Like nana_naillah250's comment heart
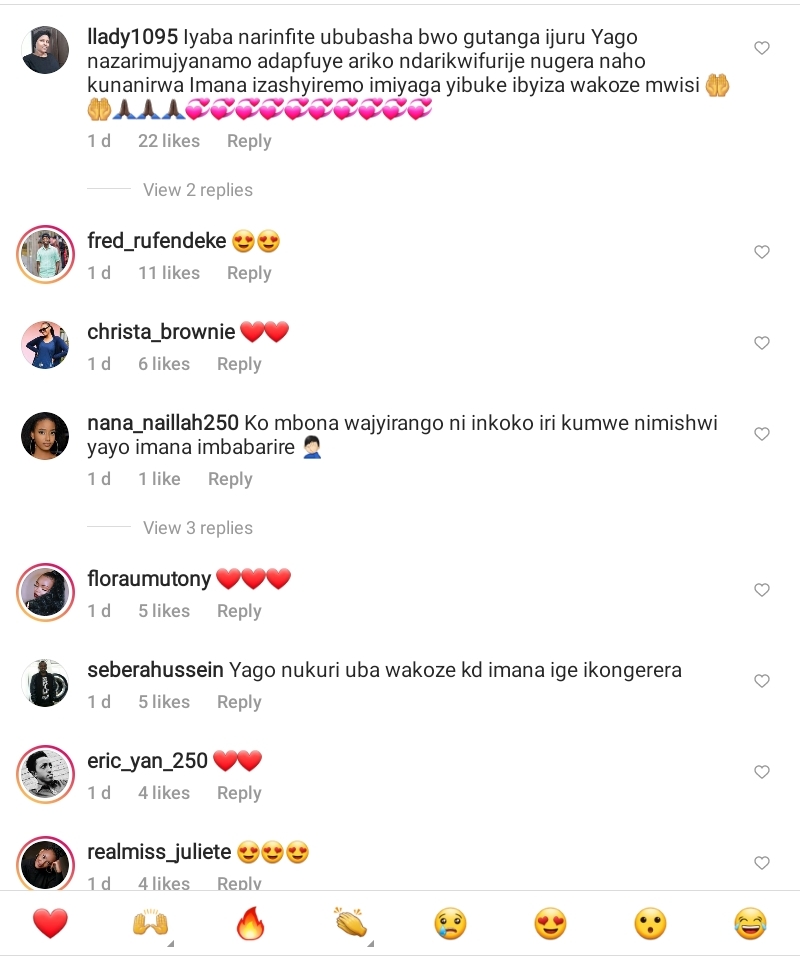The image size is (800, 959). click(761, 434)
